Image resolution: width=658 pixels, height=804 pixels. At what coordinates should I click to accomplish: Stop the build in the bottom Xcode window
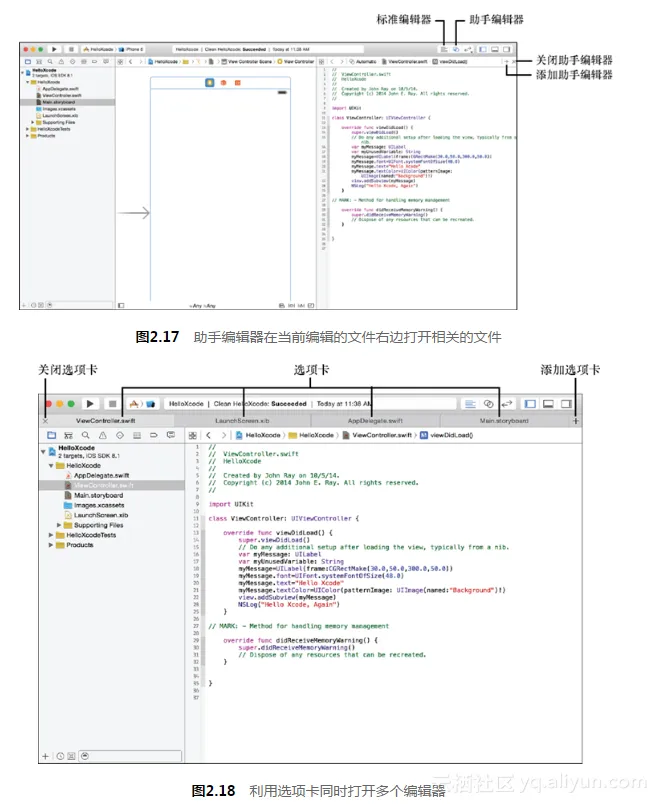click(x=112, y=404)
